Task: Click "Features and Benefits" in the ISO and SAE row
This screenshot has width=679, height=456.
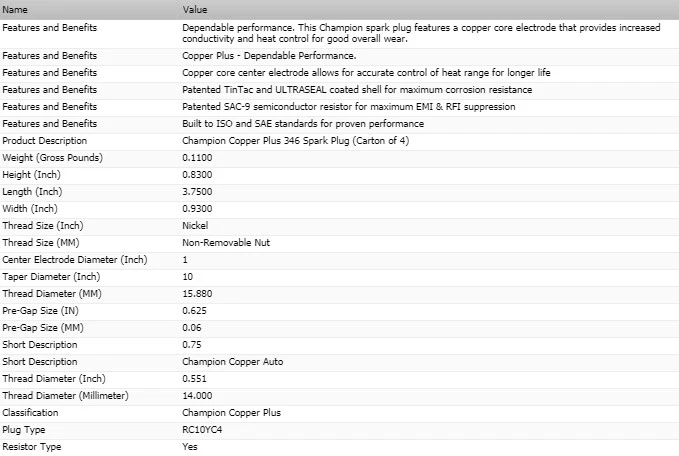Action: [49, 124]
